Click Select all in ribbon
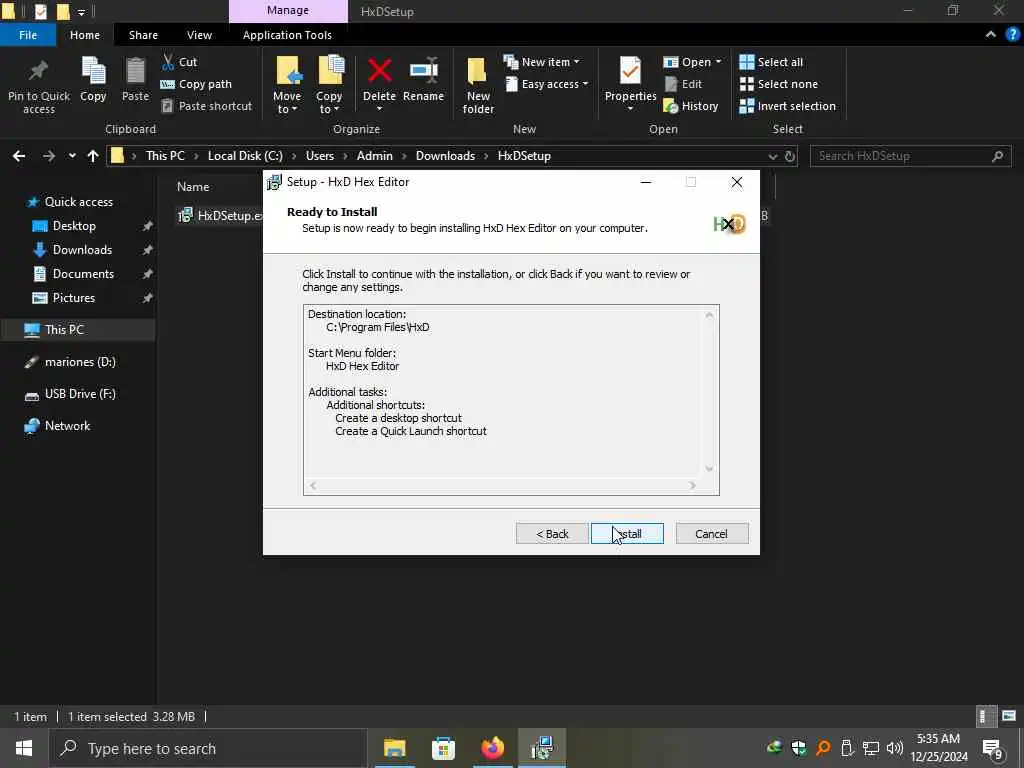The height and width of the screenshot is (768, 1024). pos(771,62)
